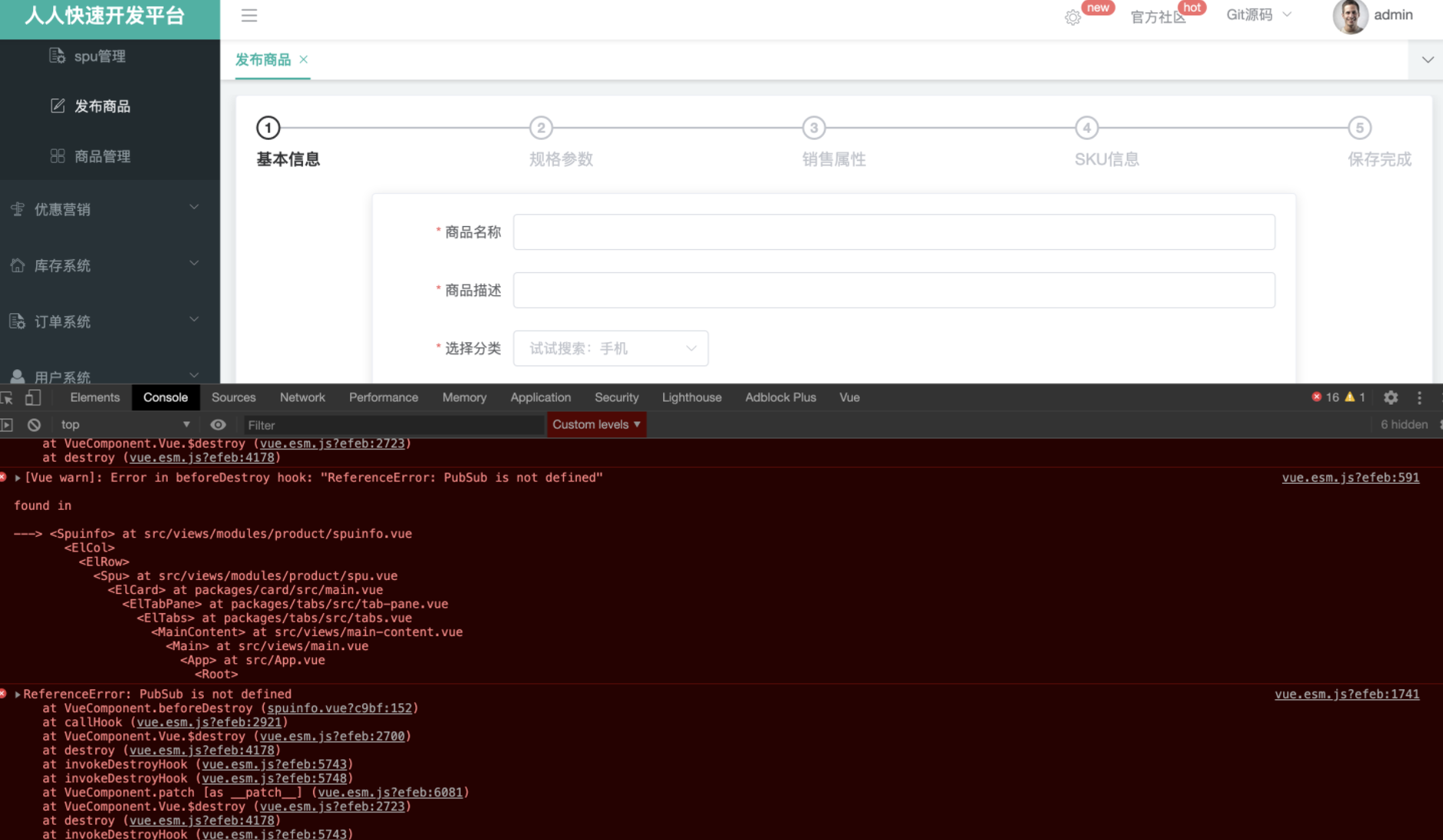Image resolution: width=1443 pixels, height=840 pixels.
Task: Expand the Vue warn beforeDestroy error entry
Action: click(18, 478)
